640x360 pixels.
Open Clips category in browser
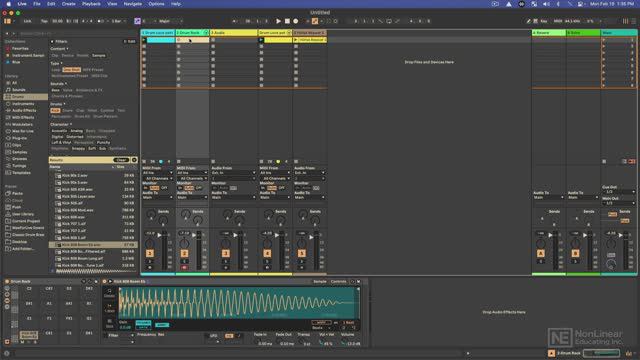click(x=16, y=145)
